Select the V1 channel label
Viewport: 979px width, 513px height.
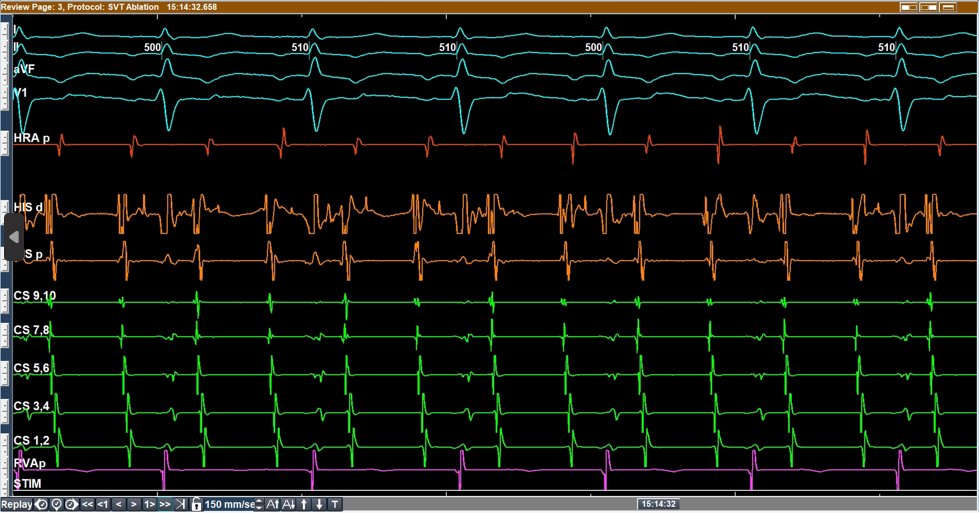tap(21, 92)
